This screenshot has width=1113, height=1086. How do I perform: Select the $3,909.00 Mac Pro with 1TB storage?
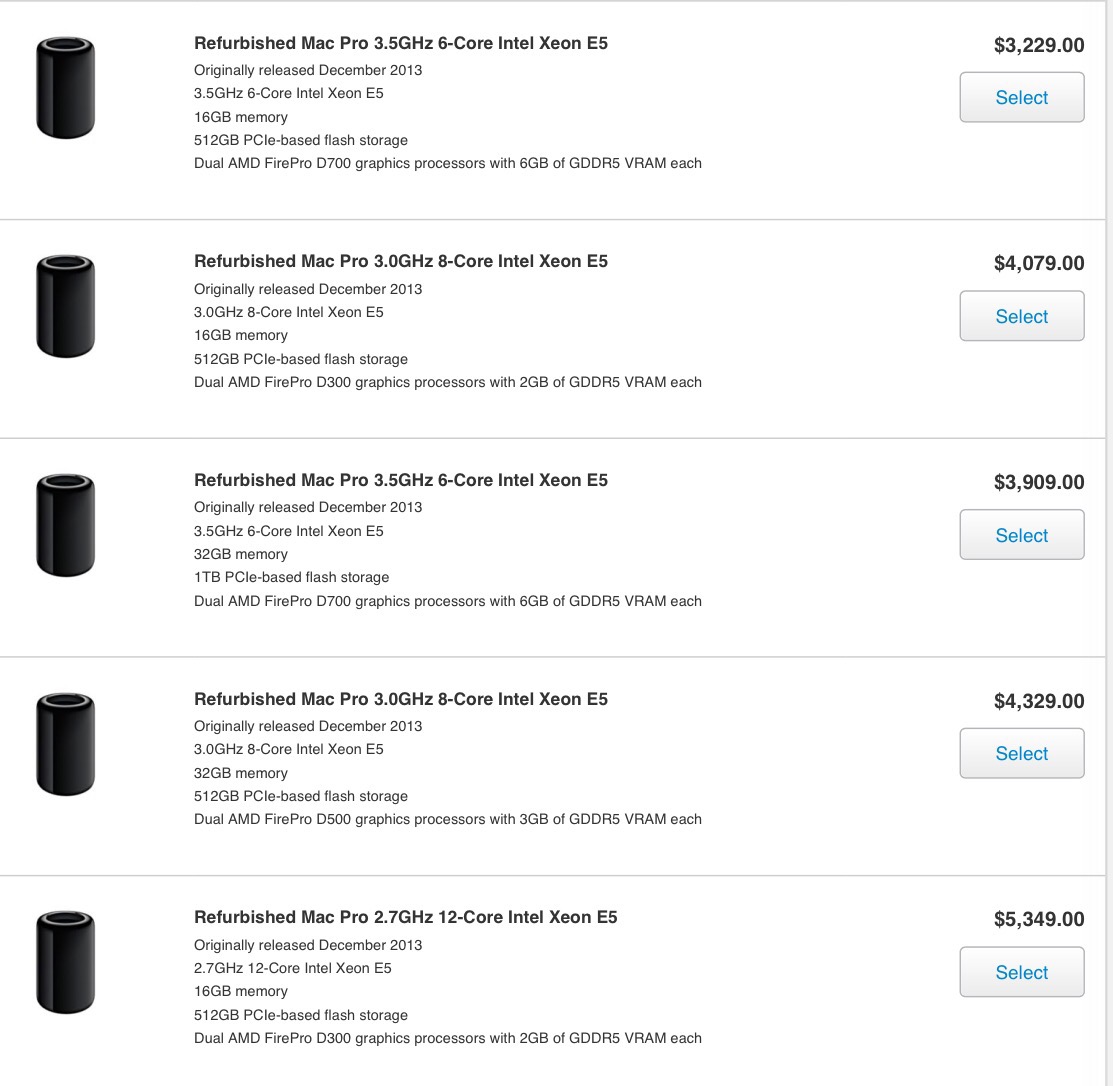pyautogui.click(x=1021, y=534)
